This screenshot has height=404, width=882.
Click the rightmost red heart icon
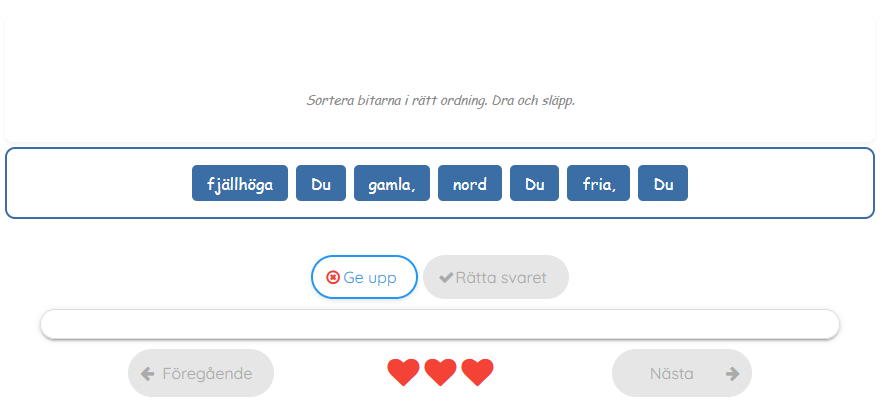coord(477,373)
